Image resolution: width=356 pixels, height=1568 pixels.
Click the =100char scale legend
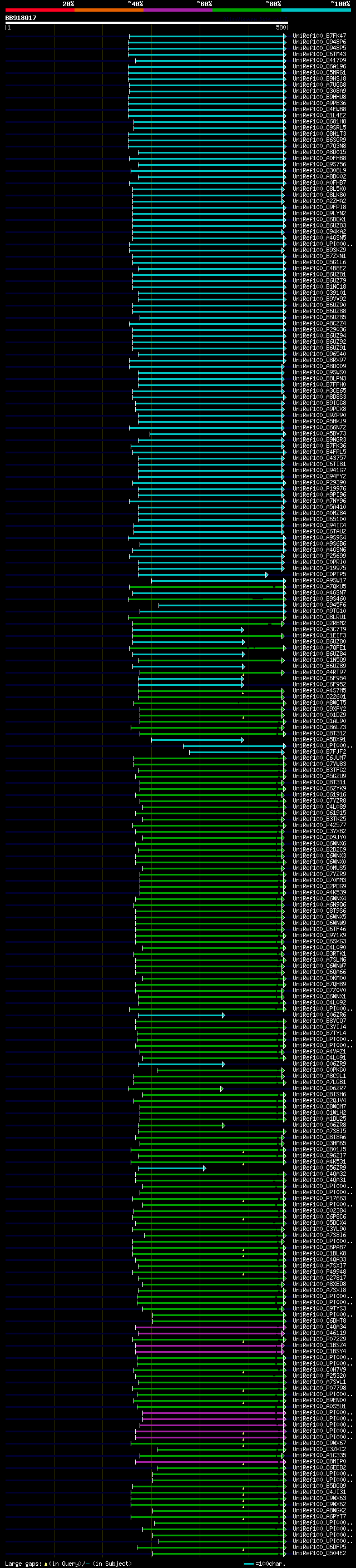pos(265,1563)
